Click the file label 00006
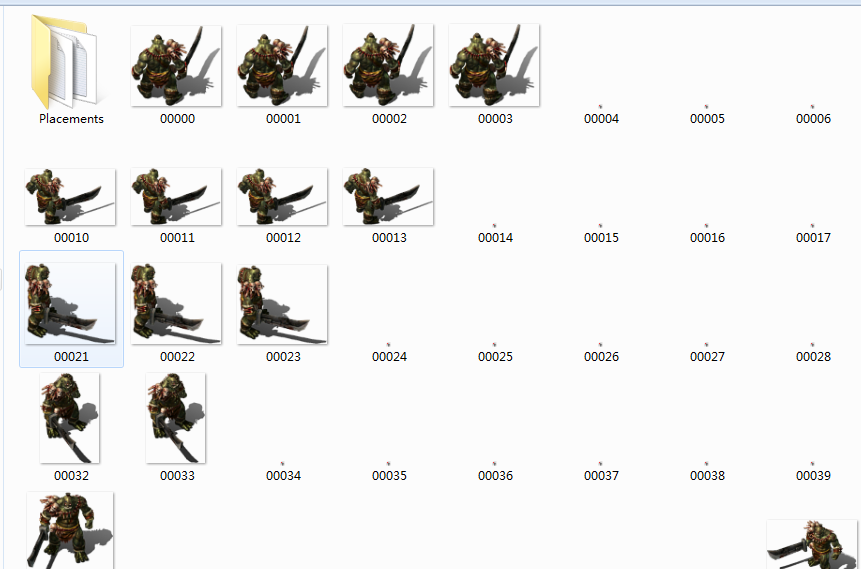 (x=813, y=119)
